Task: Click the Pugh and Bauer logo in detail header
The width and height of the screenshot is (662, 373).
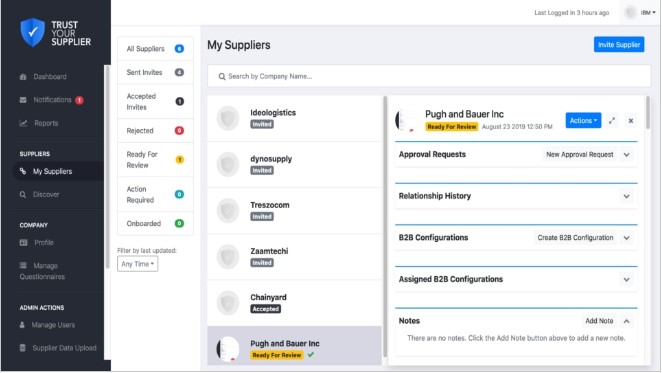Action: pyautogui.click(x=407, y=120)
